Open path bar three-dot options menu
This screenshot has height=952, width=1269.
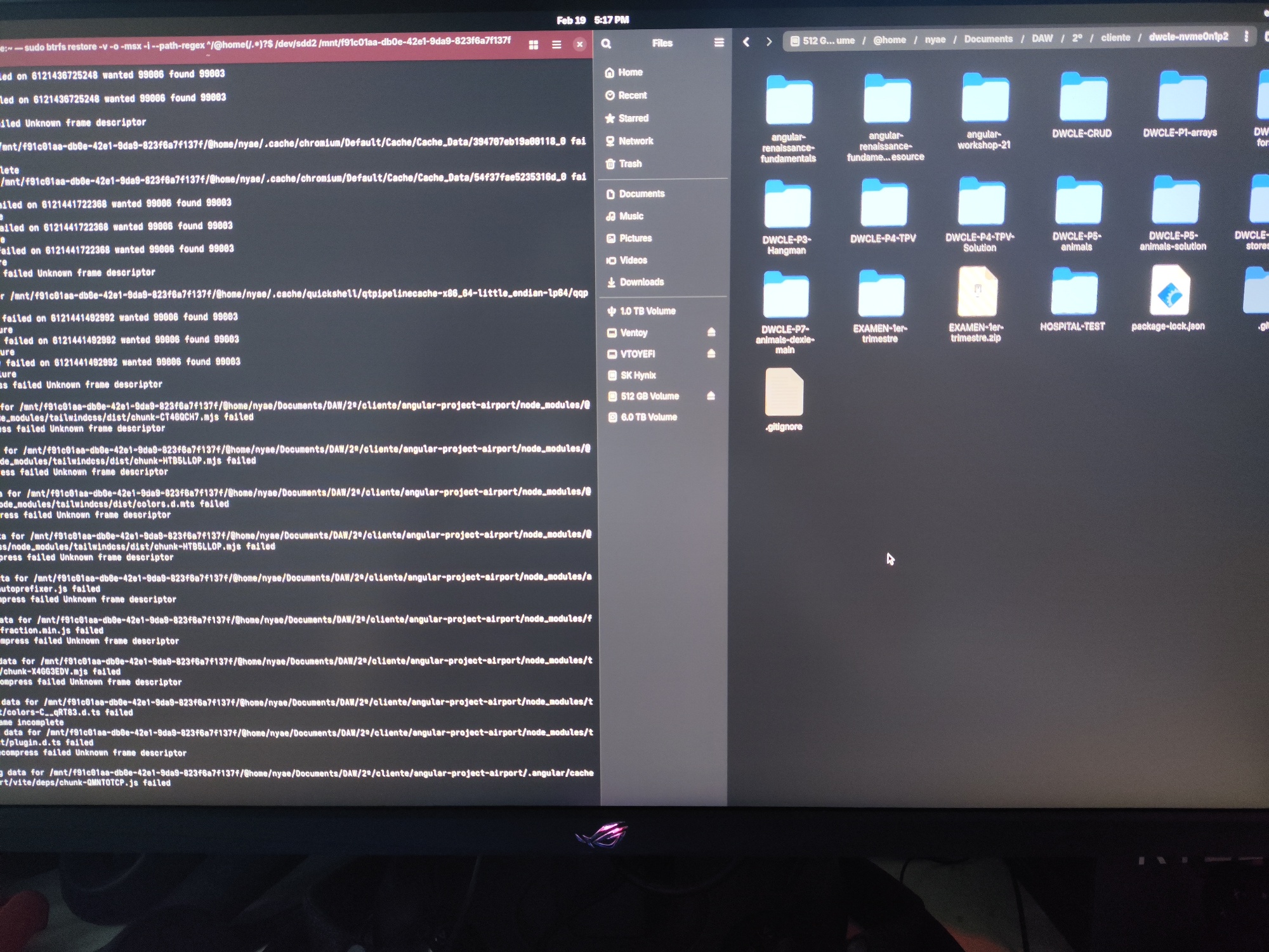1246,37
